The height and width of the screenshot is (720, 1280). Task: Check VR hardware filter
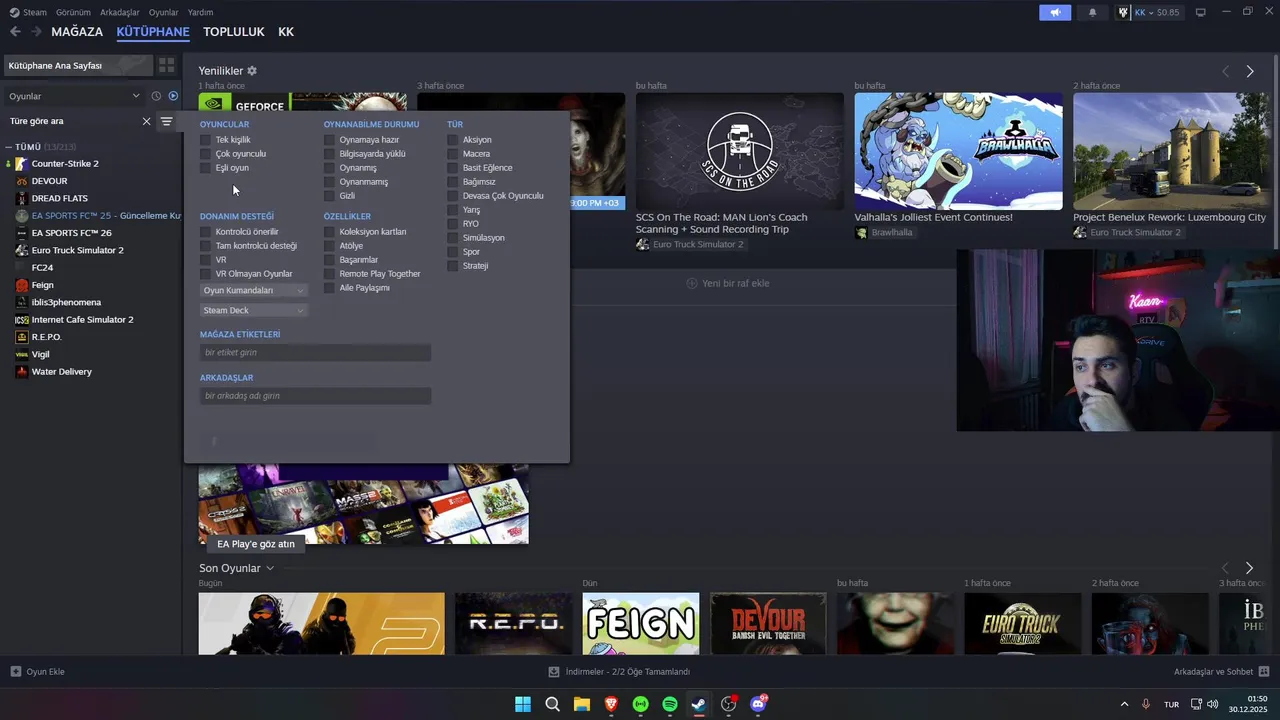(206, 260)
